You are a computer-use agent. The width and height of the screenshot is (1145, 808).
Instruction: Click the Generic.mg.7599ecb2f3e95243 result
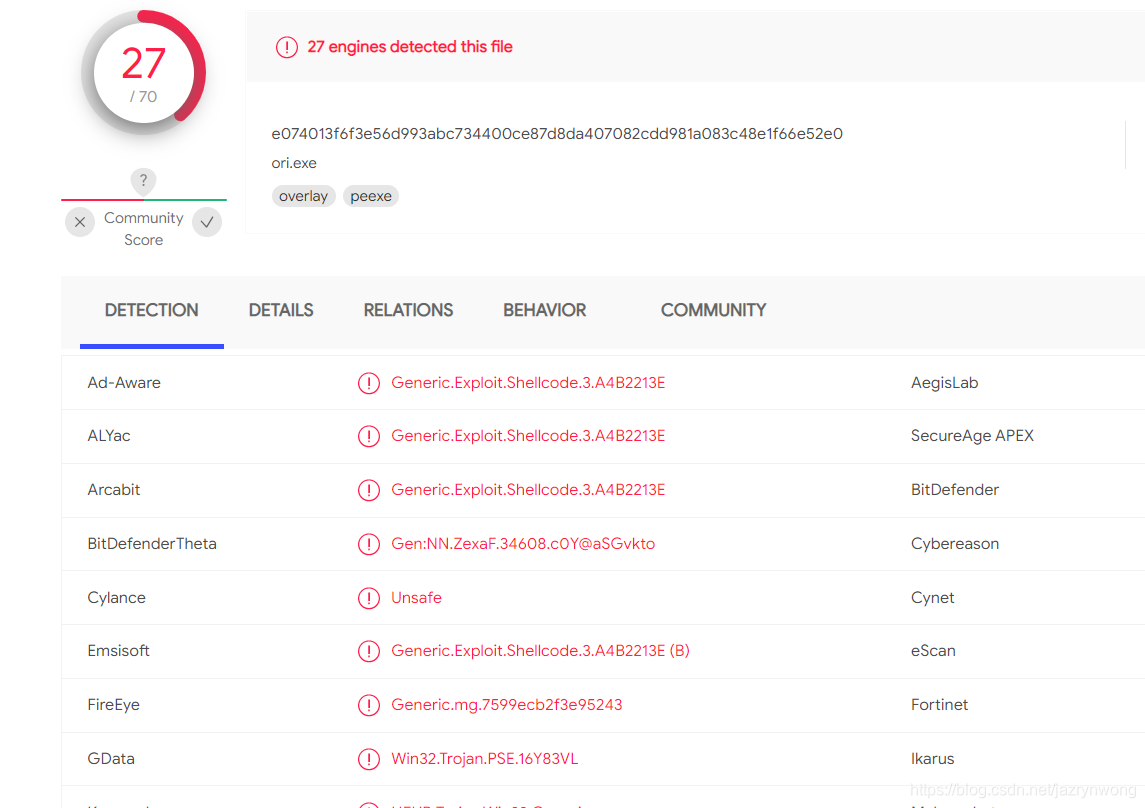507,704
